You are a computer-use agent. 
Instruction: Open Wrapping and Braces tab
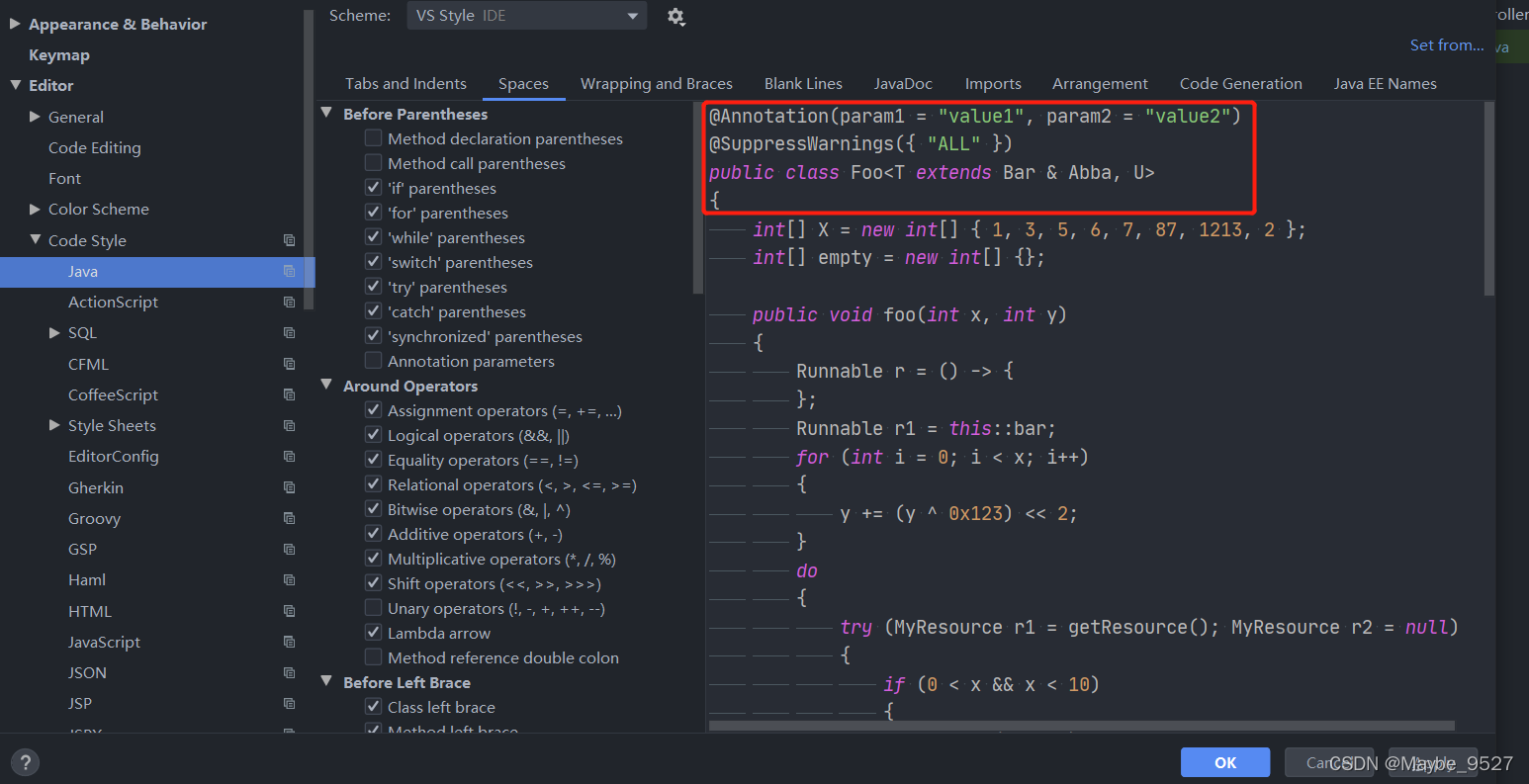point(657,84)
